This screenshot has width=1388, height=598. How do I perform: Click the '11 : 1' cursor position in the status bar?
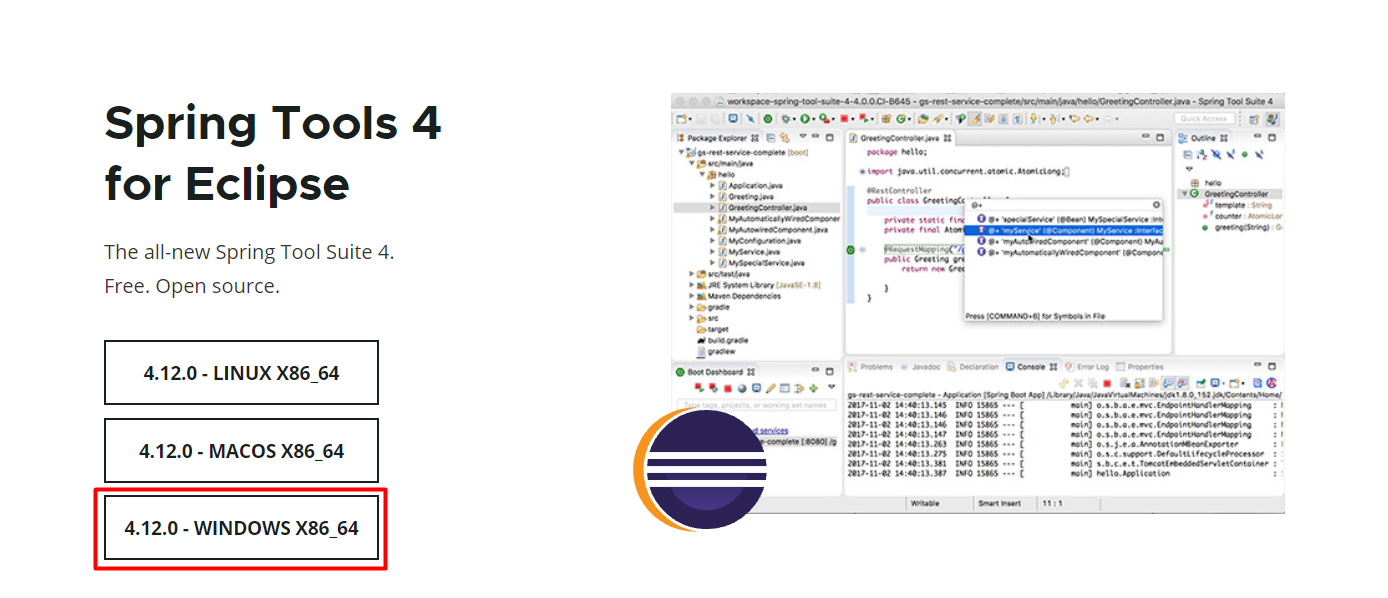(x=1055, y=503)
